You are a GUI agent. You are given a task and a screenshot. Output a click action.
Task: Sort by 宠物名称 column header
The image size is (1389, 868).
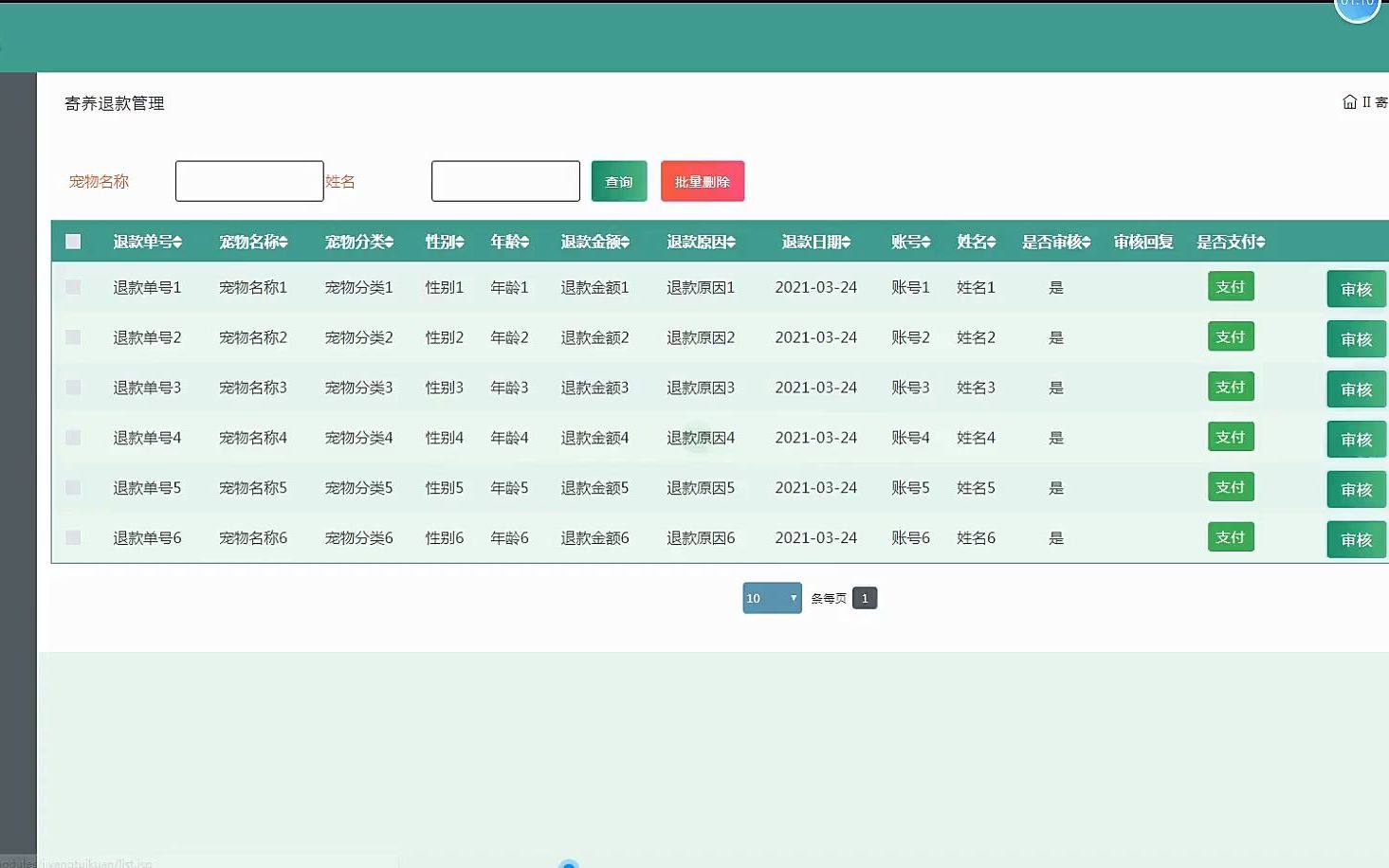(253, 242)
